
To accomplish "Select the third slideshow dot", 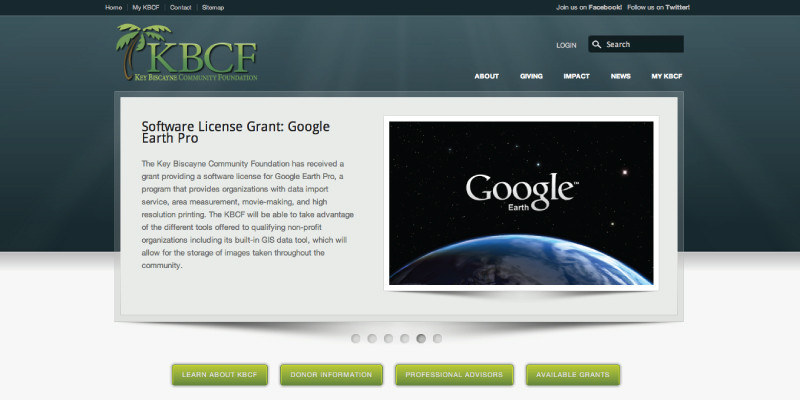I will pos(388,338).
